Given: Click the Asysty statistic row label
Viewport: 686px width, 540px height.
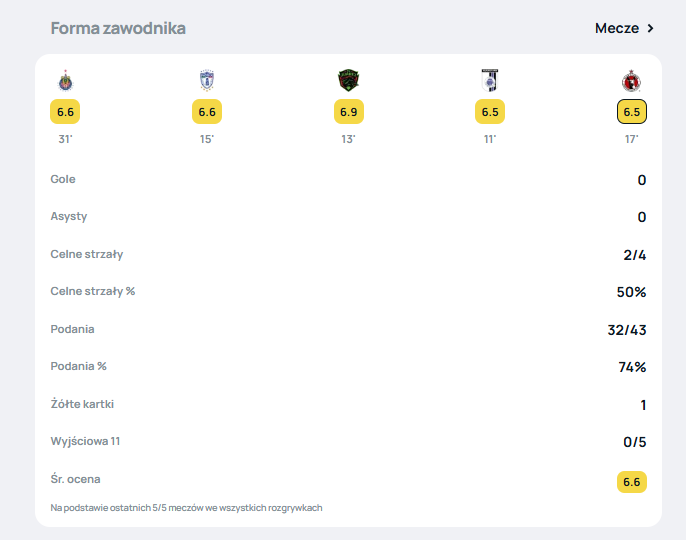Looking at the screenshot, I should [69, 217].
